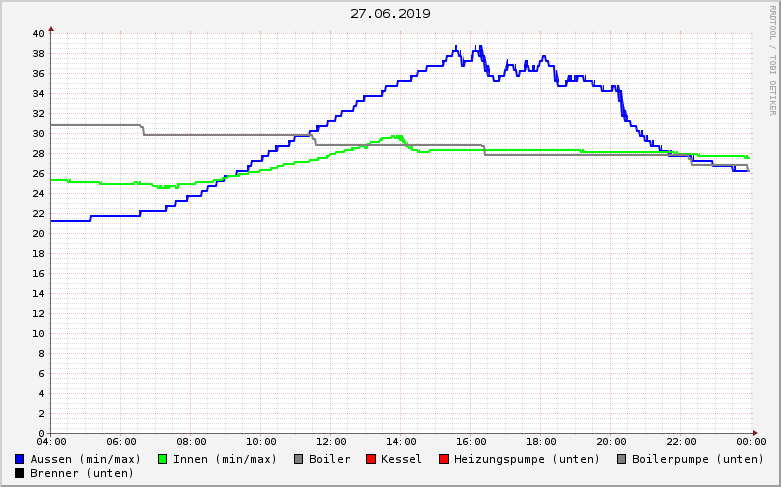Click the 38 y-axis label
Viewport: 781px width, 487px height.
(x=39, y=54)
